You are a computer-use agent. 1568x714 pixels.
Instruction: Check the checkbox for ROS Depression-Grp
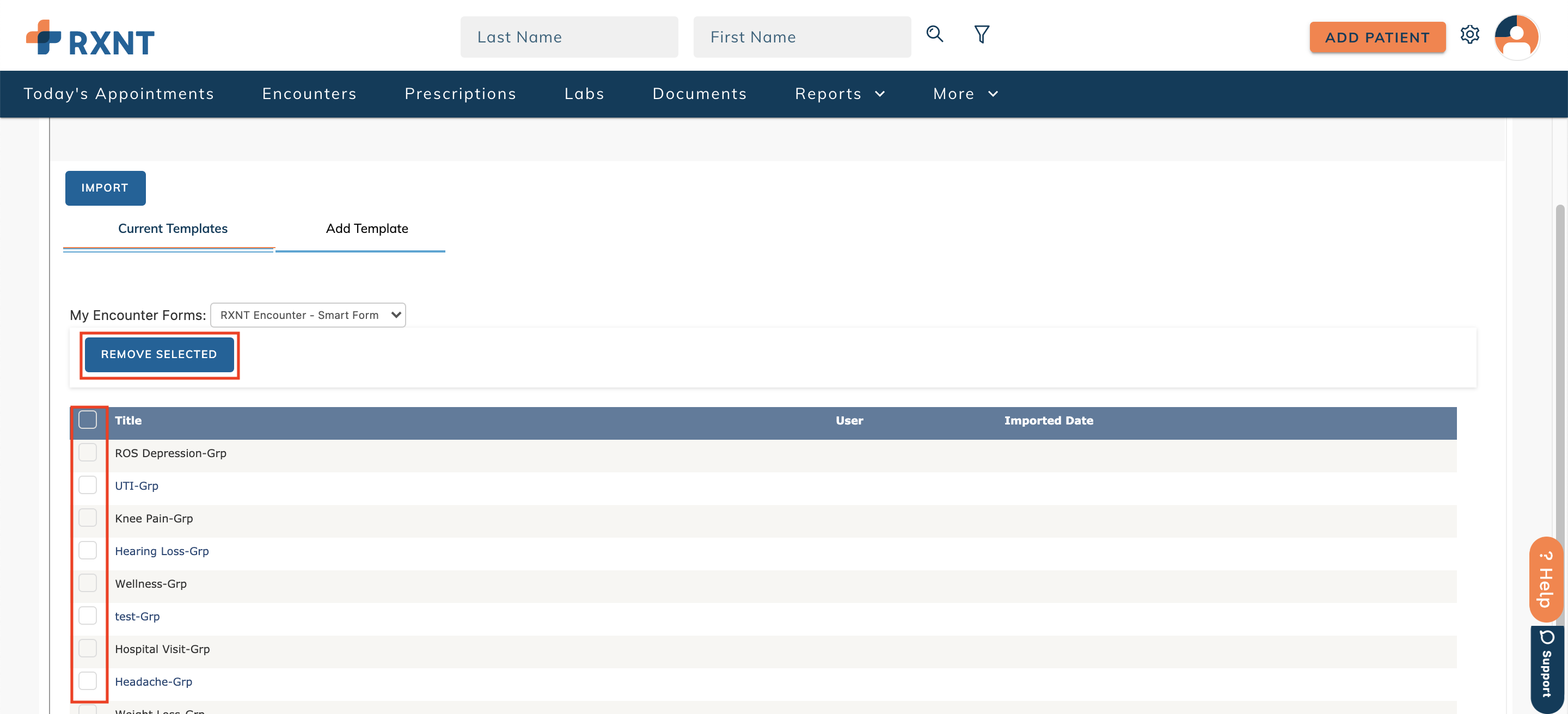coord(88,452)
